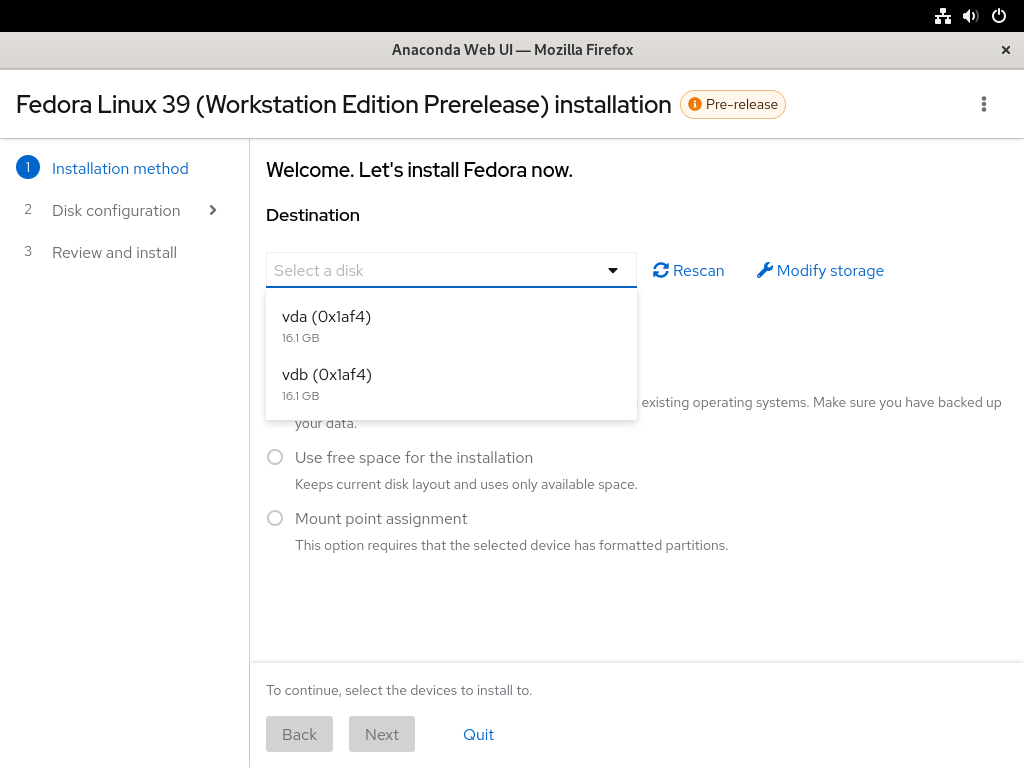
Task: Click the Next button
Action: pos(382,734)
